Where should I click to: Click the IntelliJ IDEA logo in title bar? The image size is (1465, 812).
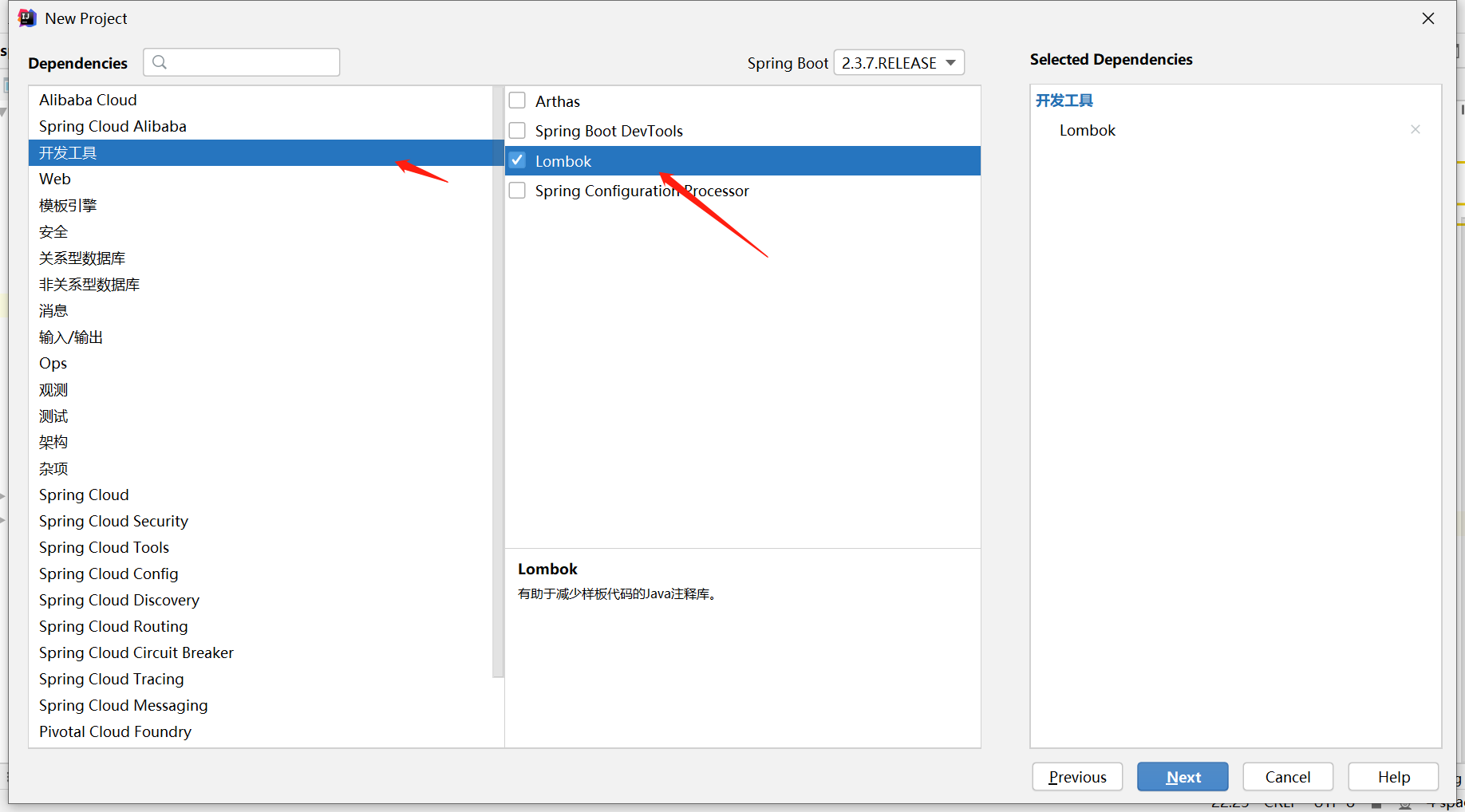point(27,18)
